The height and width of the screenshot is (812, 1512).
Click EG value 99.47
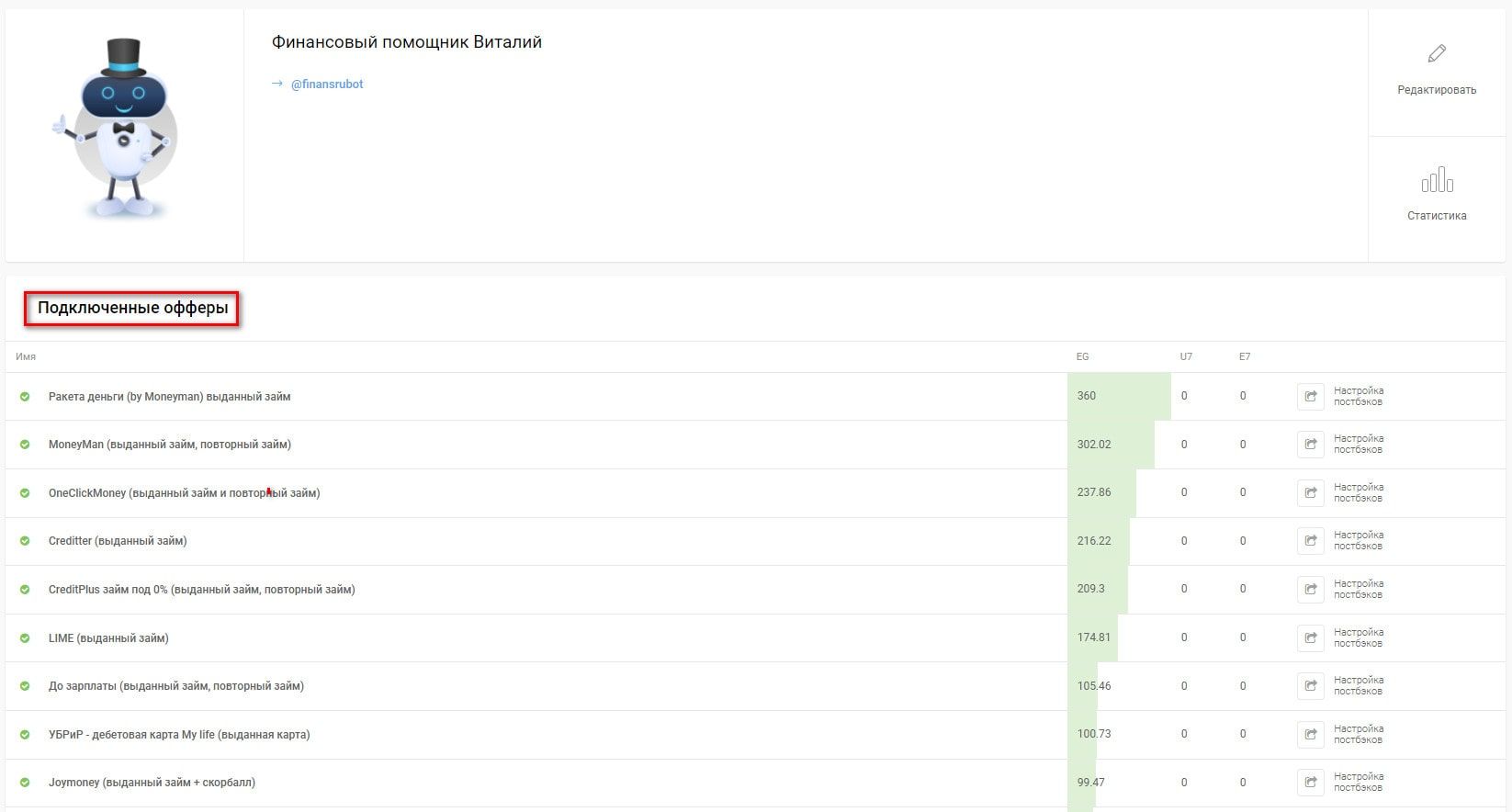(1091, 783)
